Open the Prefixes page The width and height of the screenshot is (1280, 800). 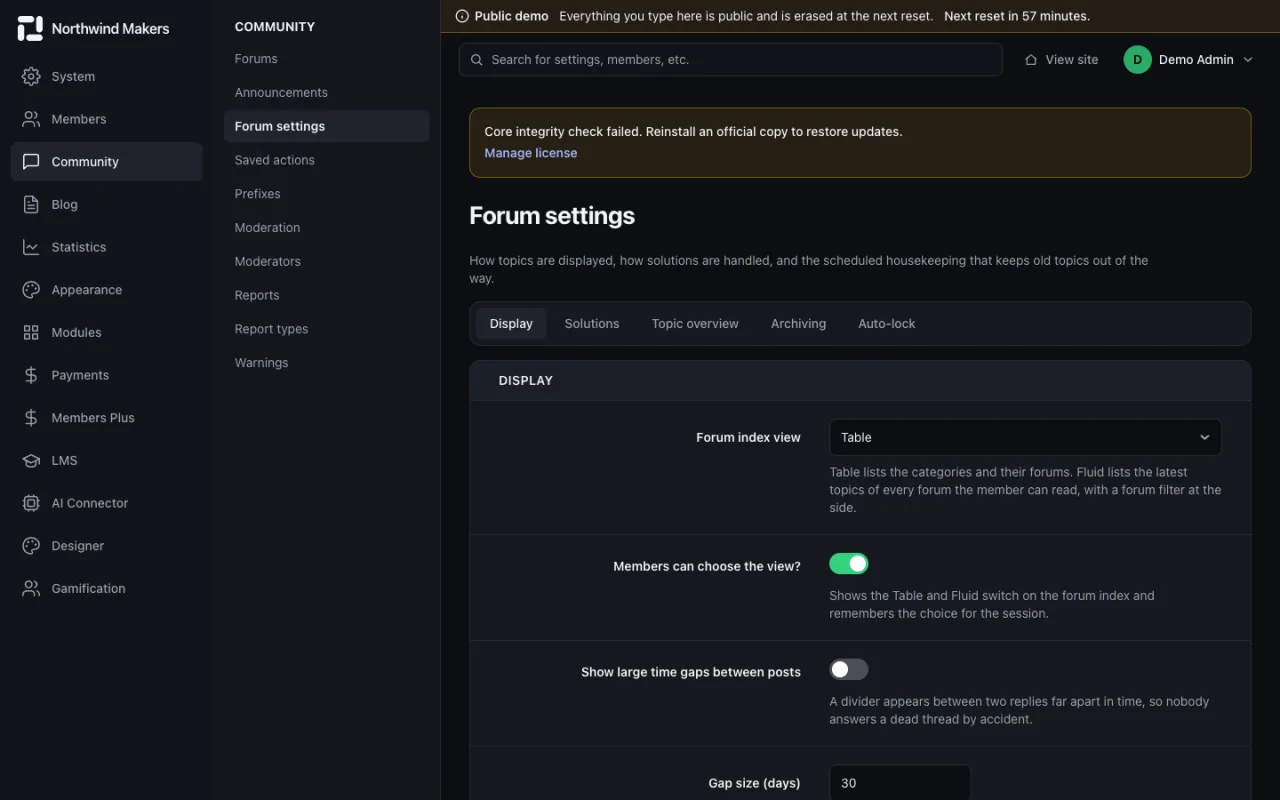[x=327, y=194]
